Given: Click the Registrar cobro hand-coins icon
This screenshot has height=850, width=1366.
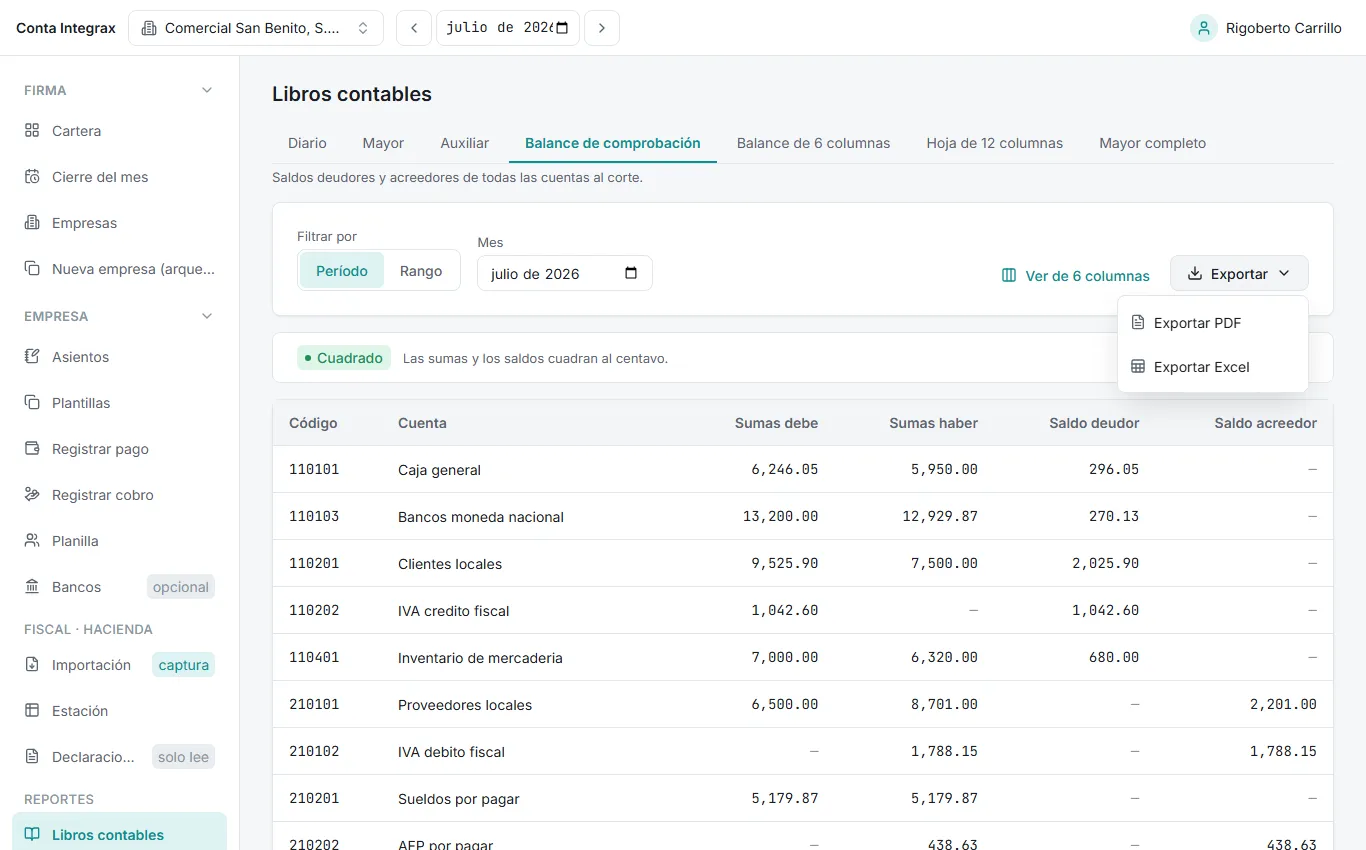Looking at the screenshot, I should point(32,495).
